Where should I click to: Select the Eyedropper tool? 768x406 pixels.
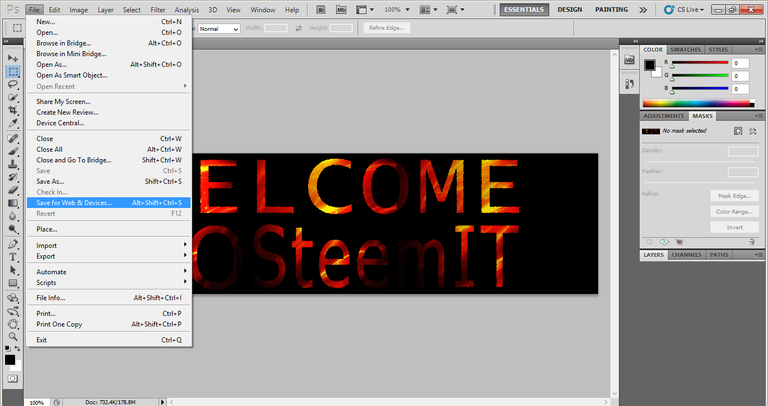[13, 123]
